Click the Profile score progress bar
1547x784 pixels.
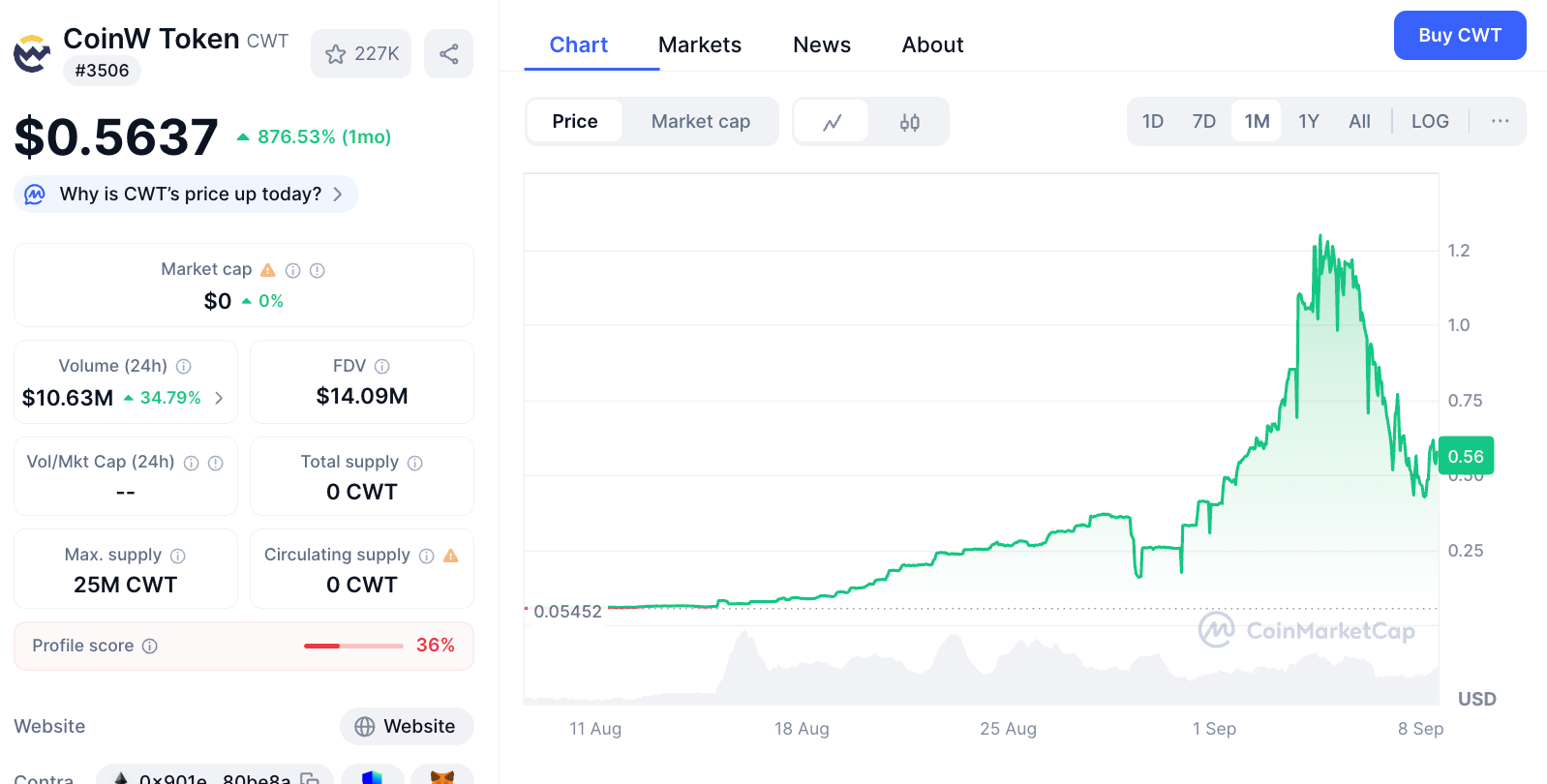tap(353, 646)
